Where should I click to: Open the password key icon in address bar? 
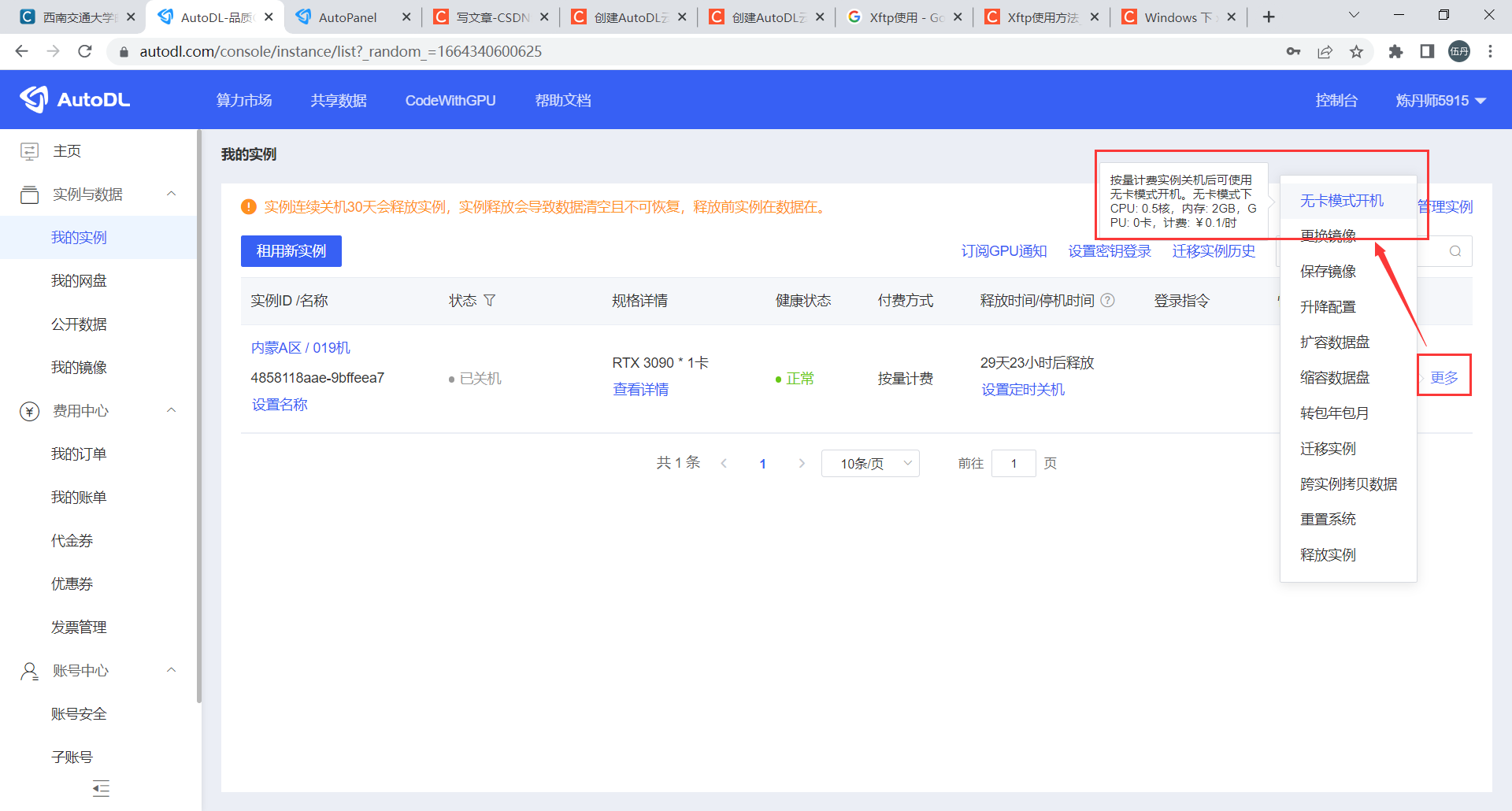pos(1293,51)
